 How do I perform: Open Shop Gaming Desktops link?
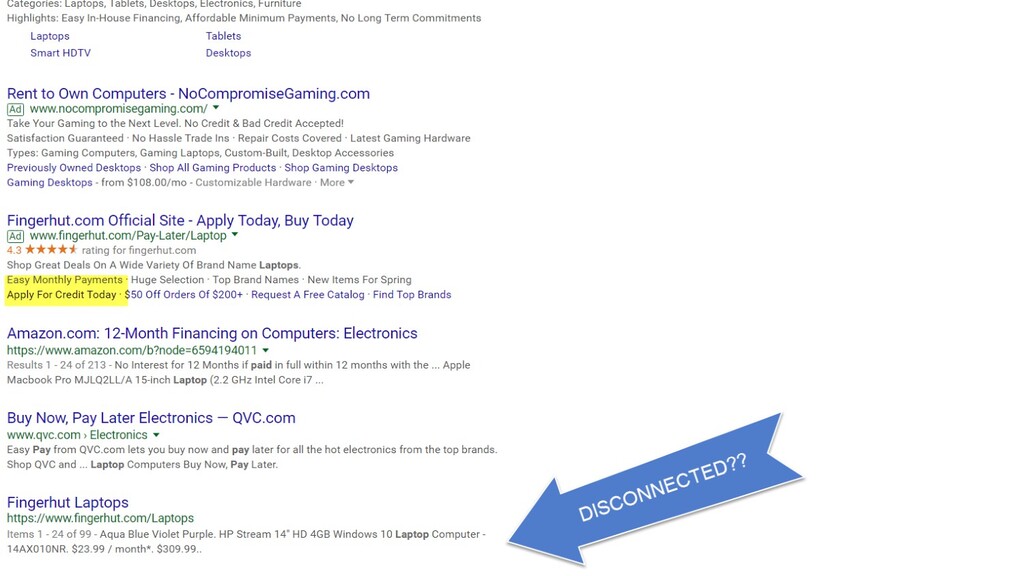click(x=341, y=168)
